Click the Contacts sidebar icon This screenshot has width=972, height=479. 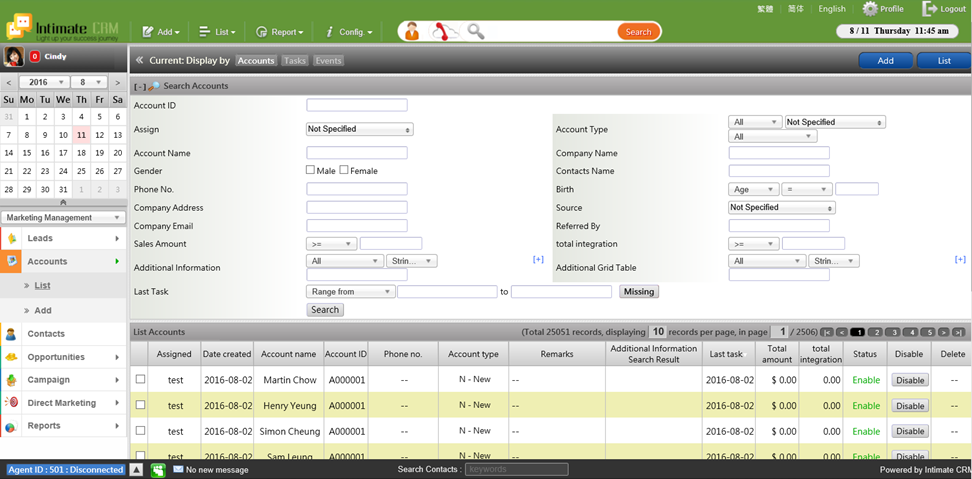[x=11, y=334]
